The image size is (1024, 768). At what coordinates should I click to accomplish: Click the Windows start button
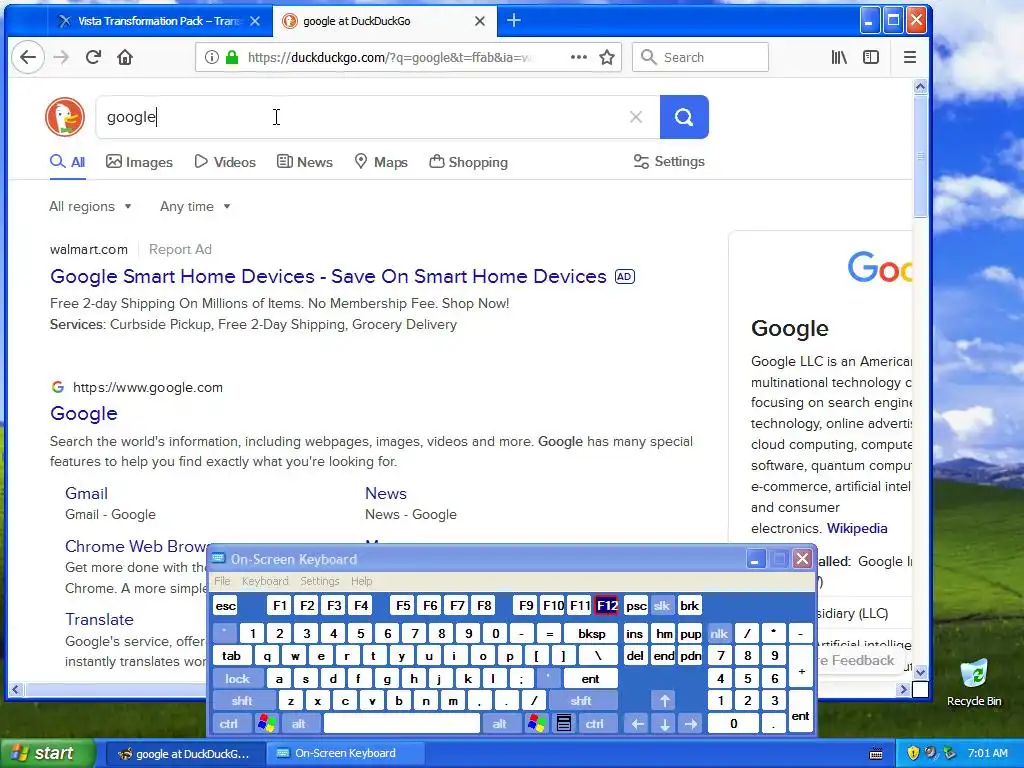coord(47,753)
